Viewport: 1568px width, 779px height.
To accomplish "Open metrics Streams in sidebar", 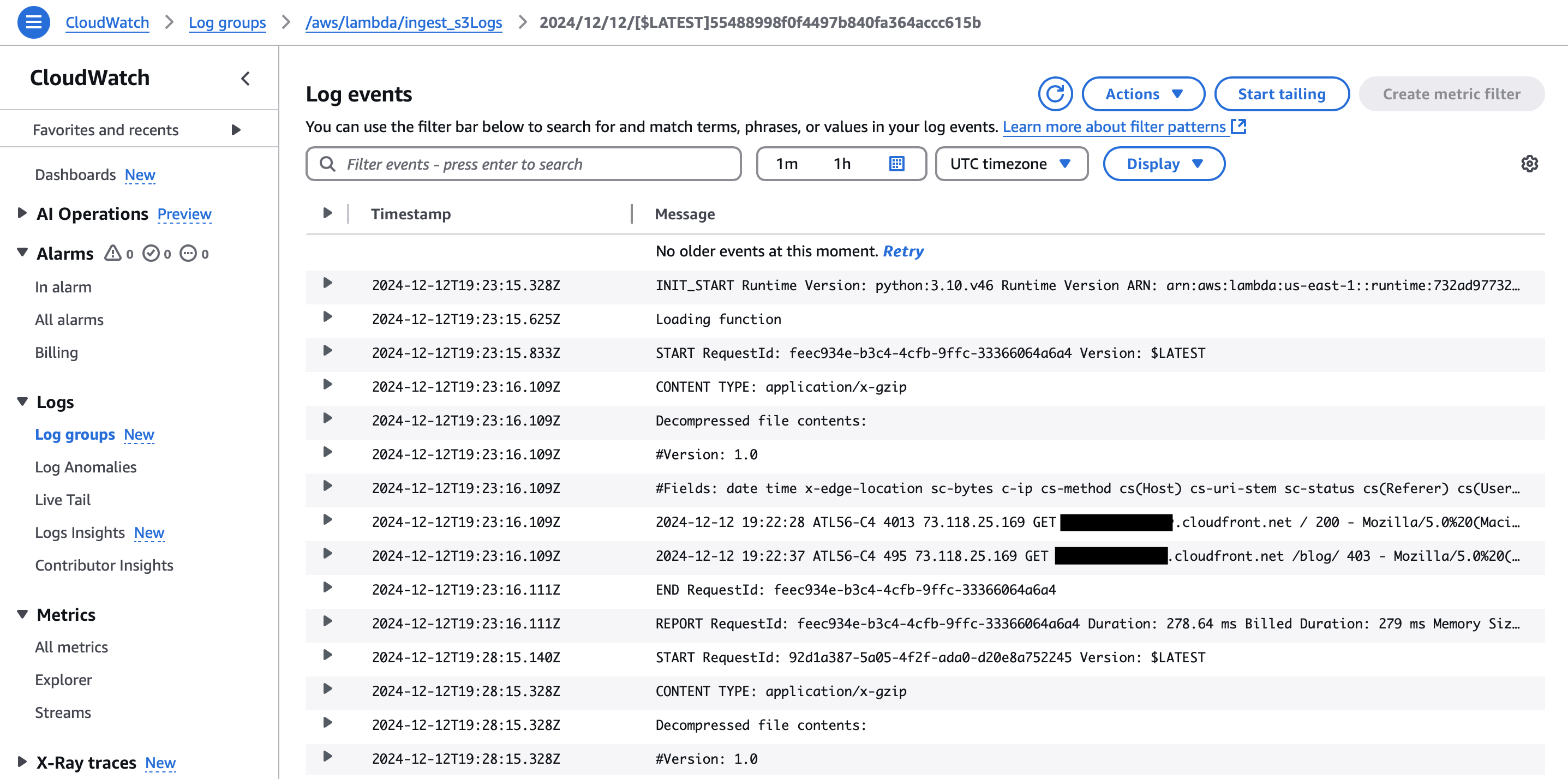I will pos(63,712).
